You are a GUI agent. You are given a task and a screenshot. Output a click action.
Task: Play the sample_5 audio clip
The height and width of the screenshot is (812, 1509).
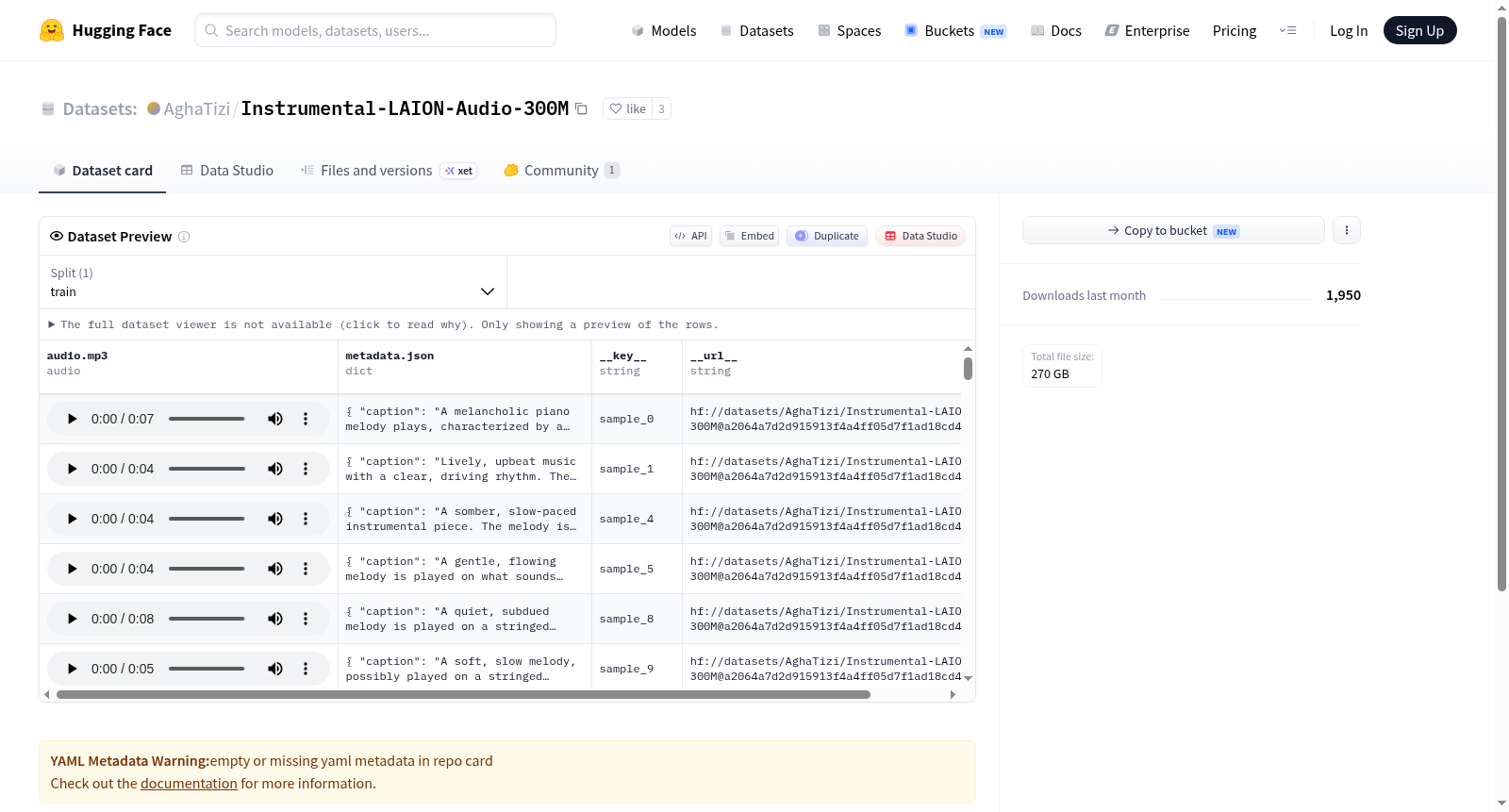pos(72,569)
